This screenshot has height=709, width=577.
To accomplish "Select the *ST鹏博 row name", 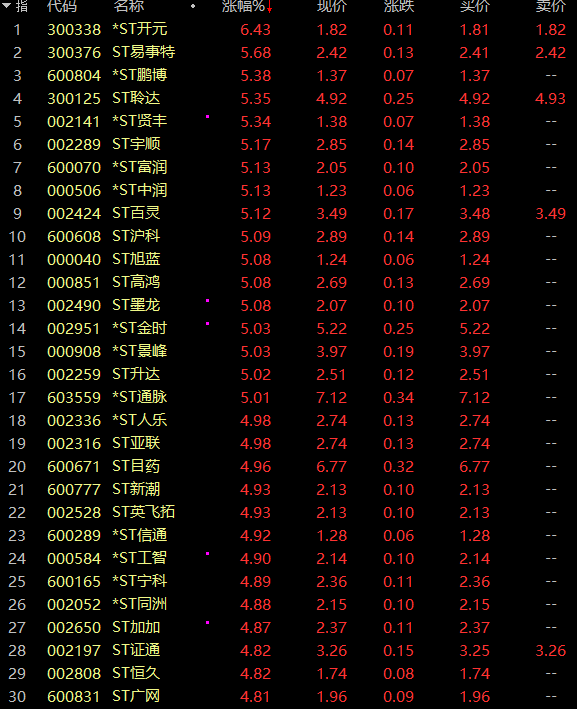I will point(140,75).
